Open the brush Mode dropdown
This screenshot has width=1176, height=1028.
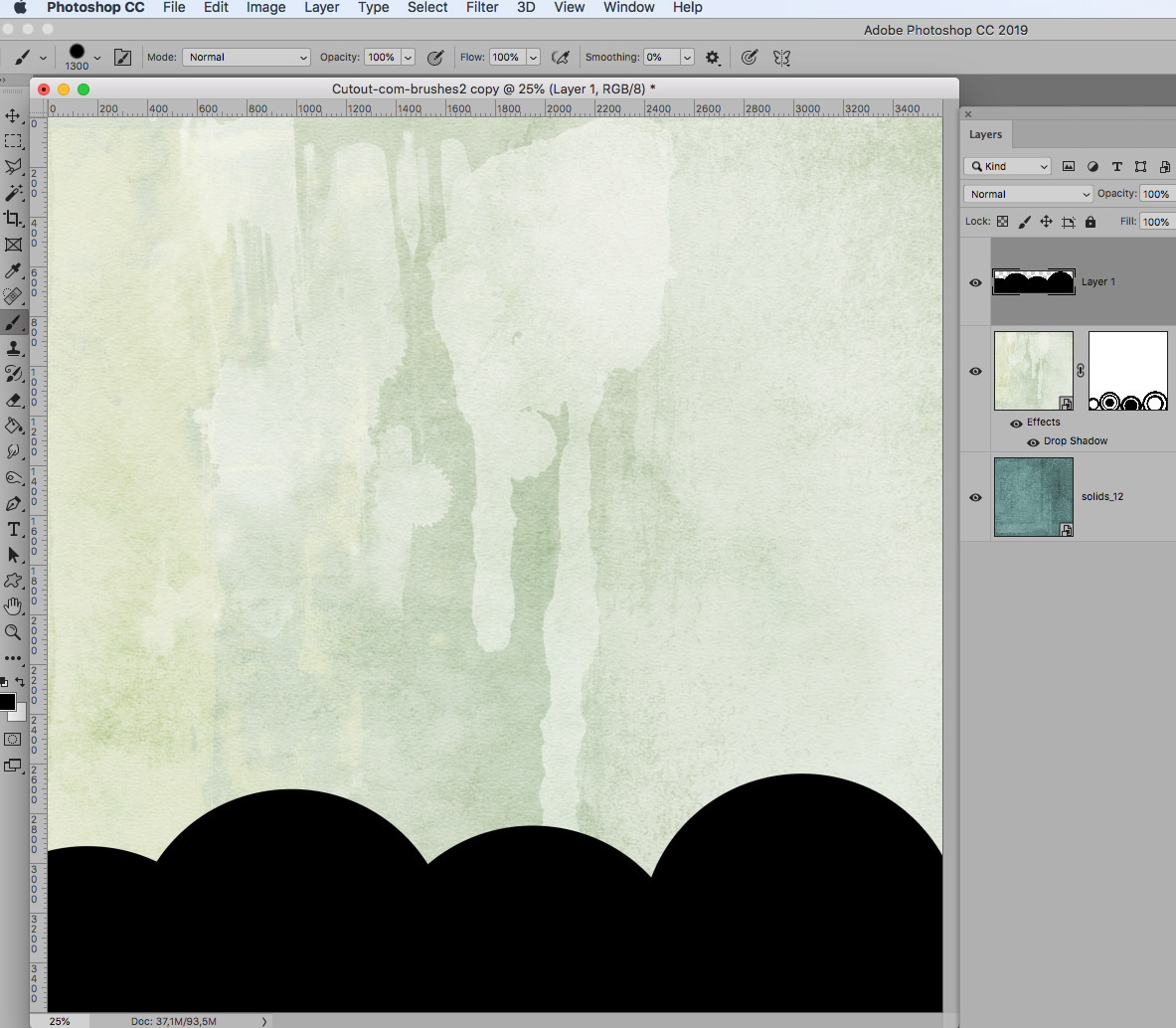click(246, 57)
